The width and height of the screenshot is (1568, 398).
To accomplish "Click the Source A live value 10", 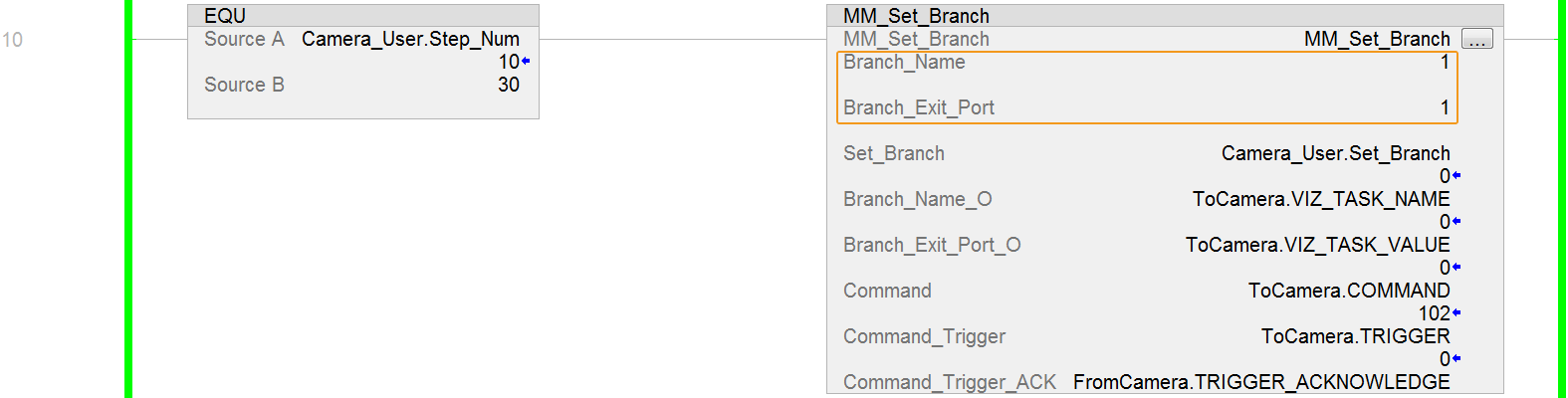I will [x=509, y=62].
